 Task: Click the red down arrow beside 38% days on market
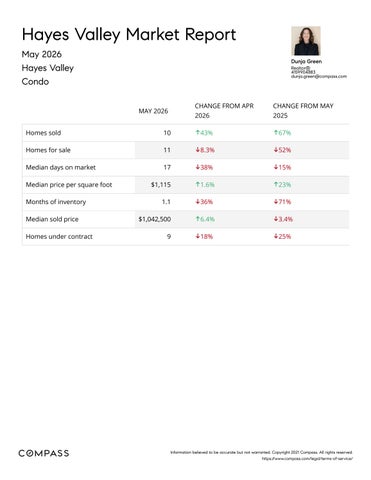point(197,167)
